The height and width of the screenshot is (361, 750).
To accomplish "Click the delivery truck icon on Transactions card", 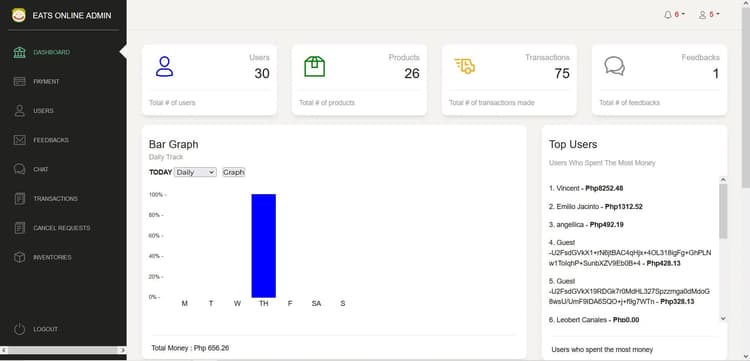I will point(464,66).
